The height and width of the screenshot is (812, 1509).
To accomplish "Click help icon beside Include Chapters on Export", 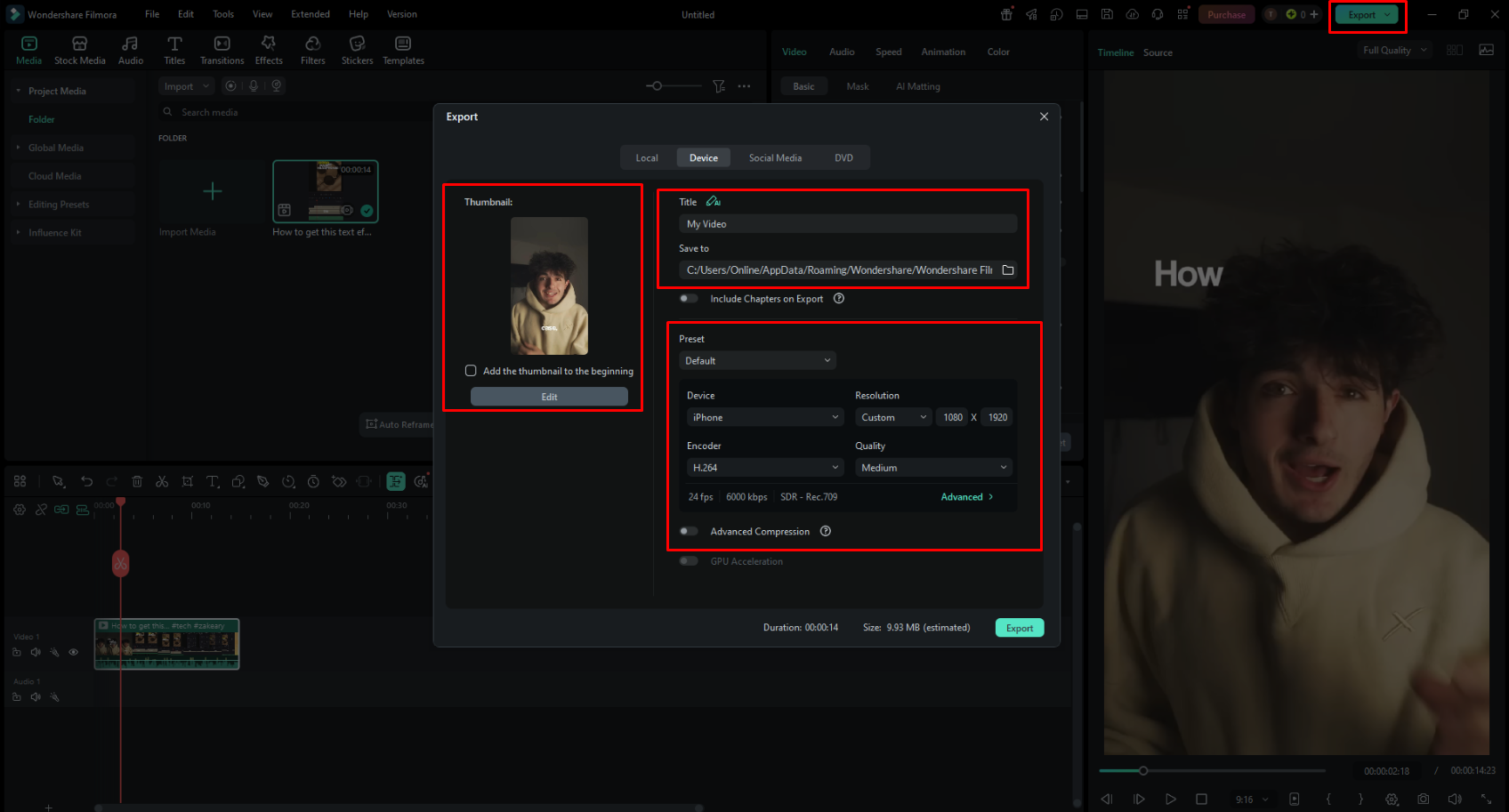I will click(838, 299).
